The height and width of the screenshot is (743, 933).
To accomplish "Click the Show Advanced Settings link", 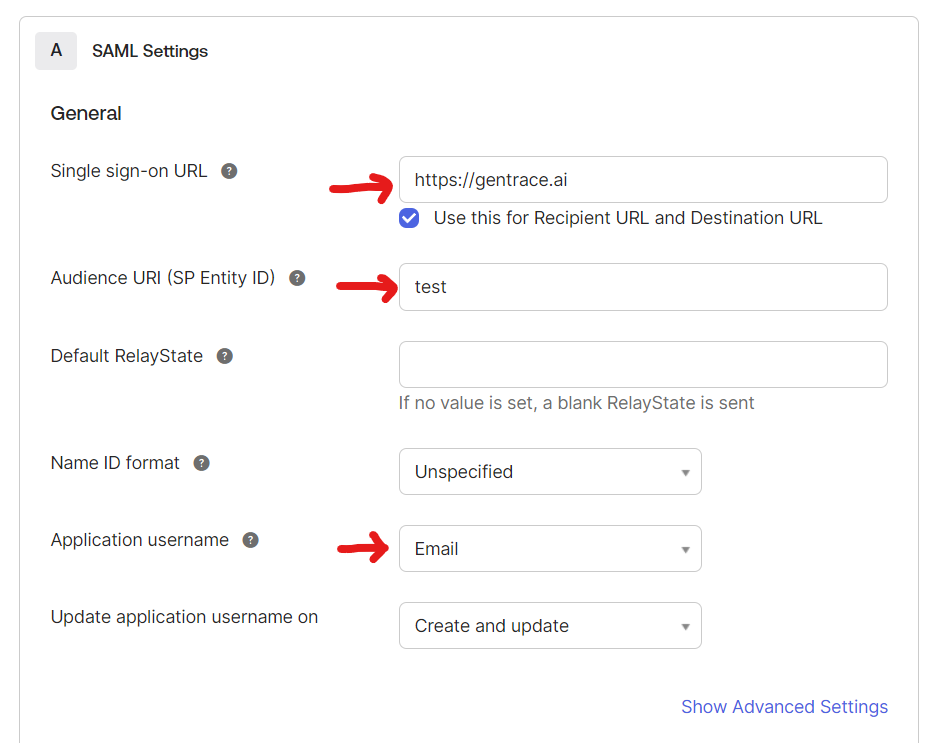I will [x=784, y=707].
